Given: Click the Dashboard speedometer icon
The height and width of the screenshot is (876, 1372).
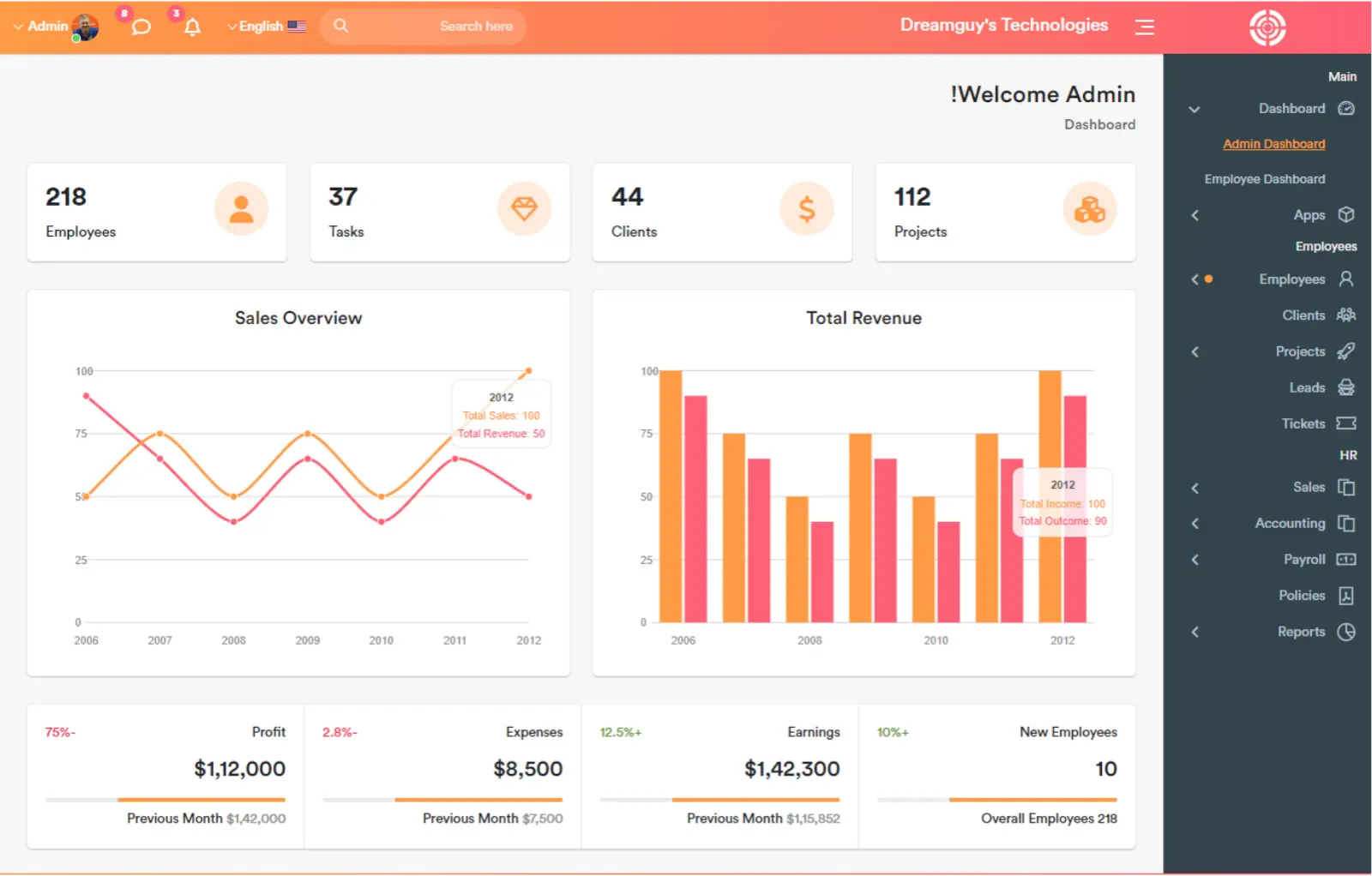Looking at the screenshot, I should click(x=1346, y=108).
